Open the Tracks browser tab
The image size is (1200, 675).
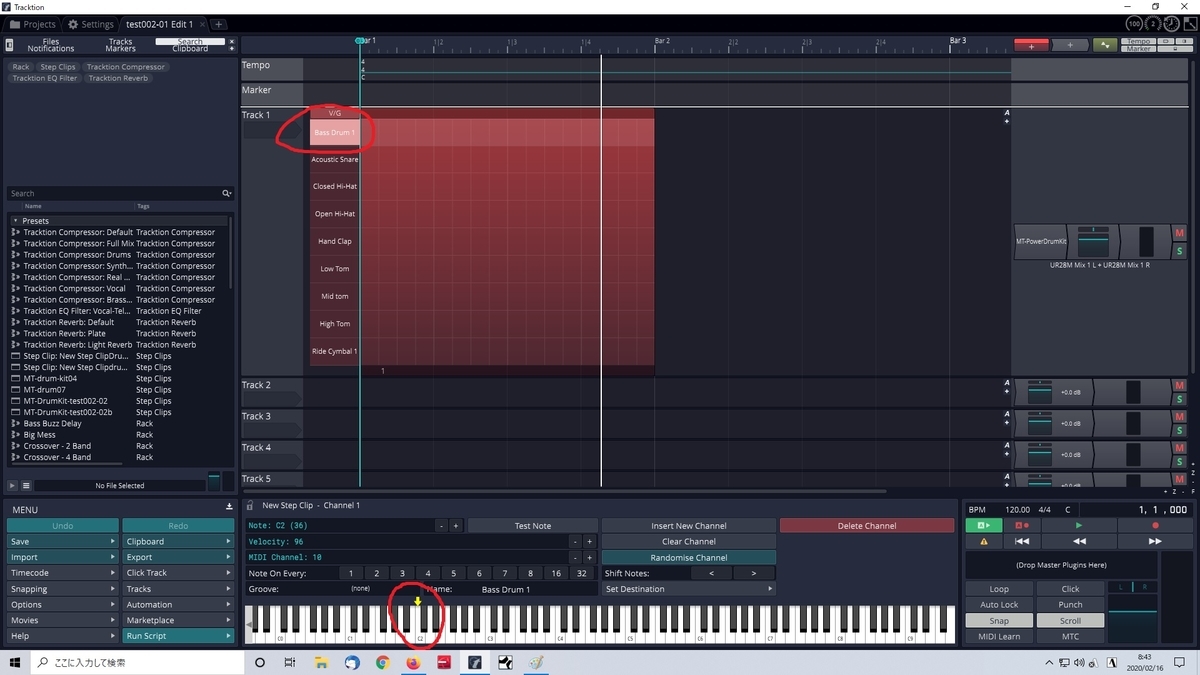click(120, 42)
